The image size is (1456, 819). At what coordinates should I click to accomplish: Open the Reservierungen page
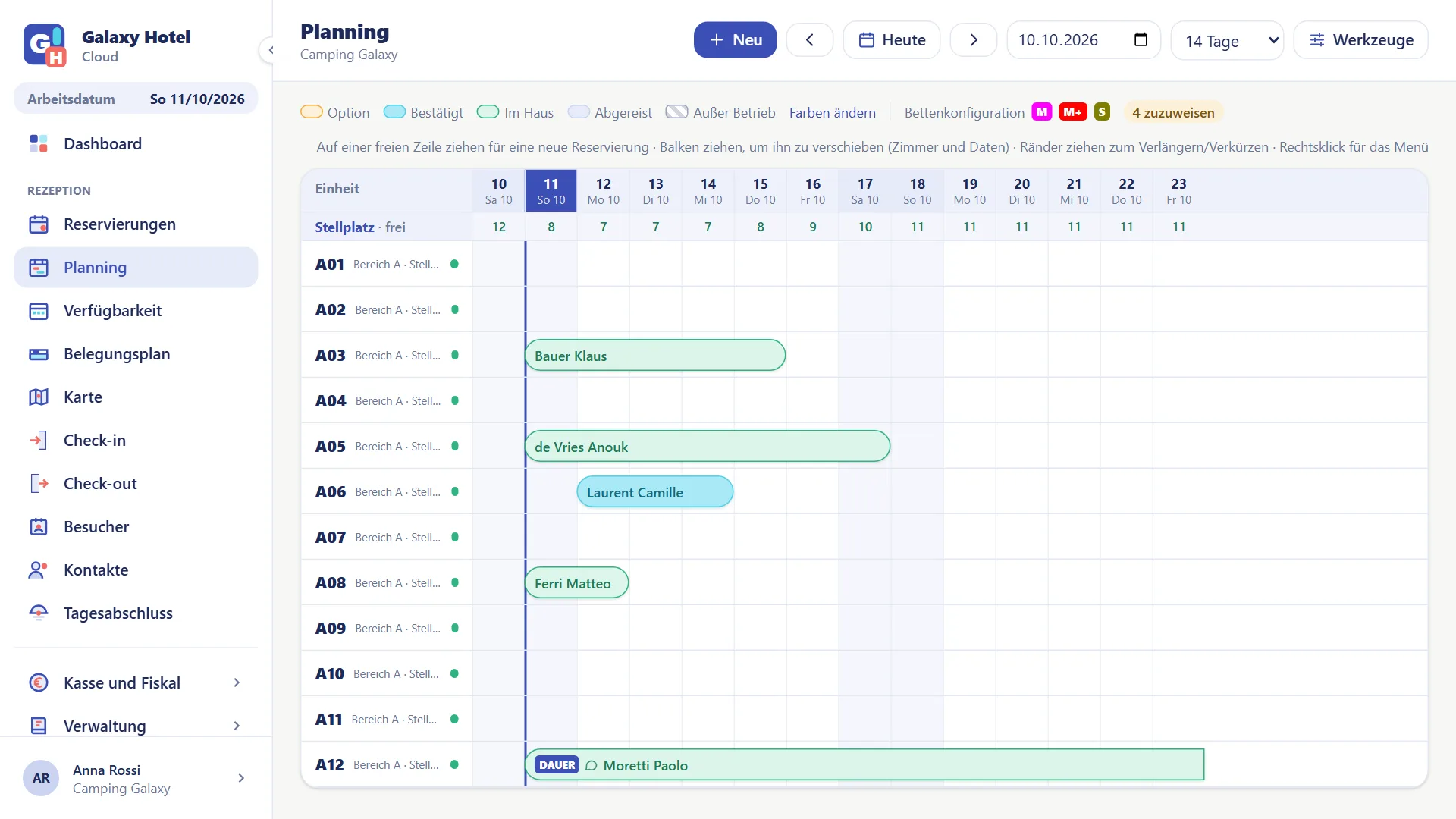pyautogui.click(x=136, y=224)
